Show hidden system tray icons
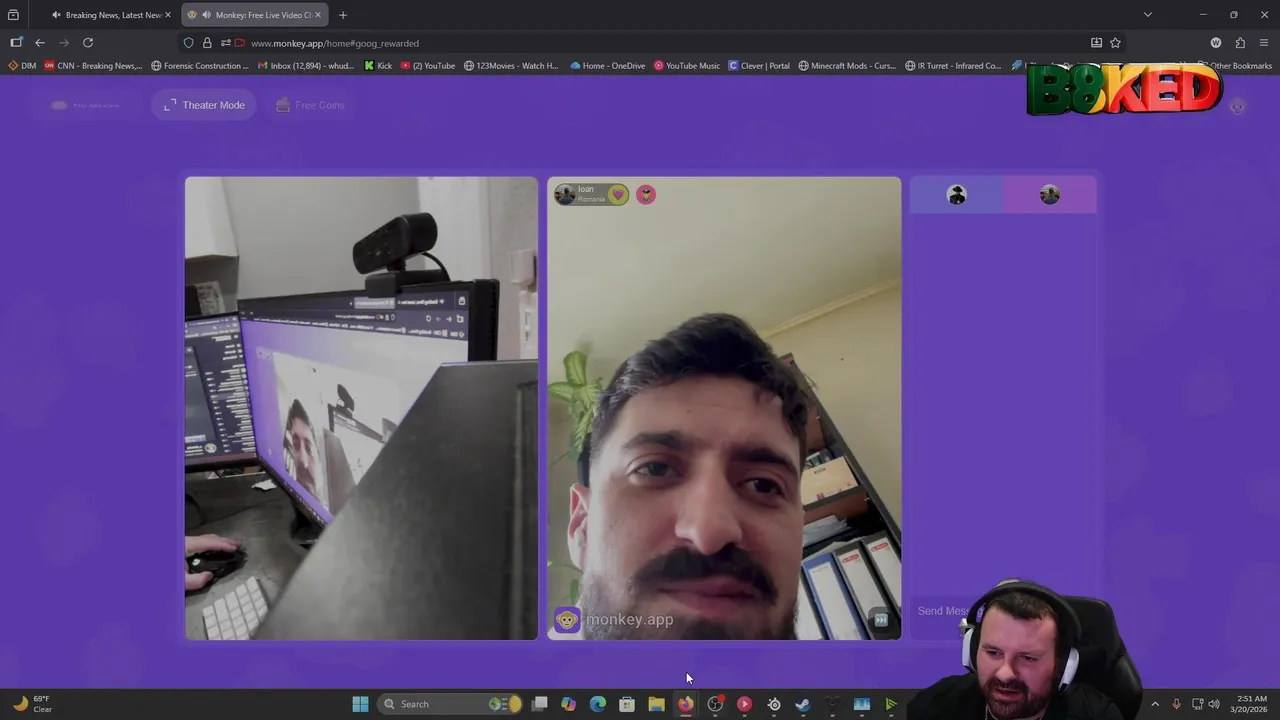 [1155, 704]
